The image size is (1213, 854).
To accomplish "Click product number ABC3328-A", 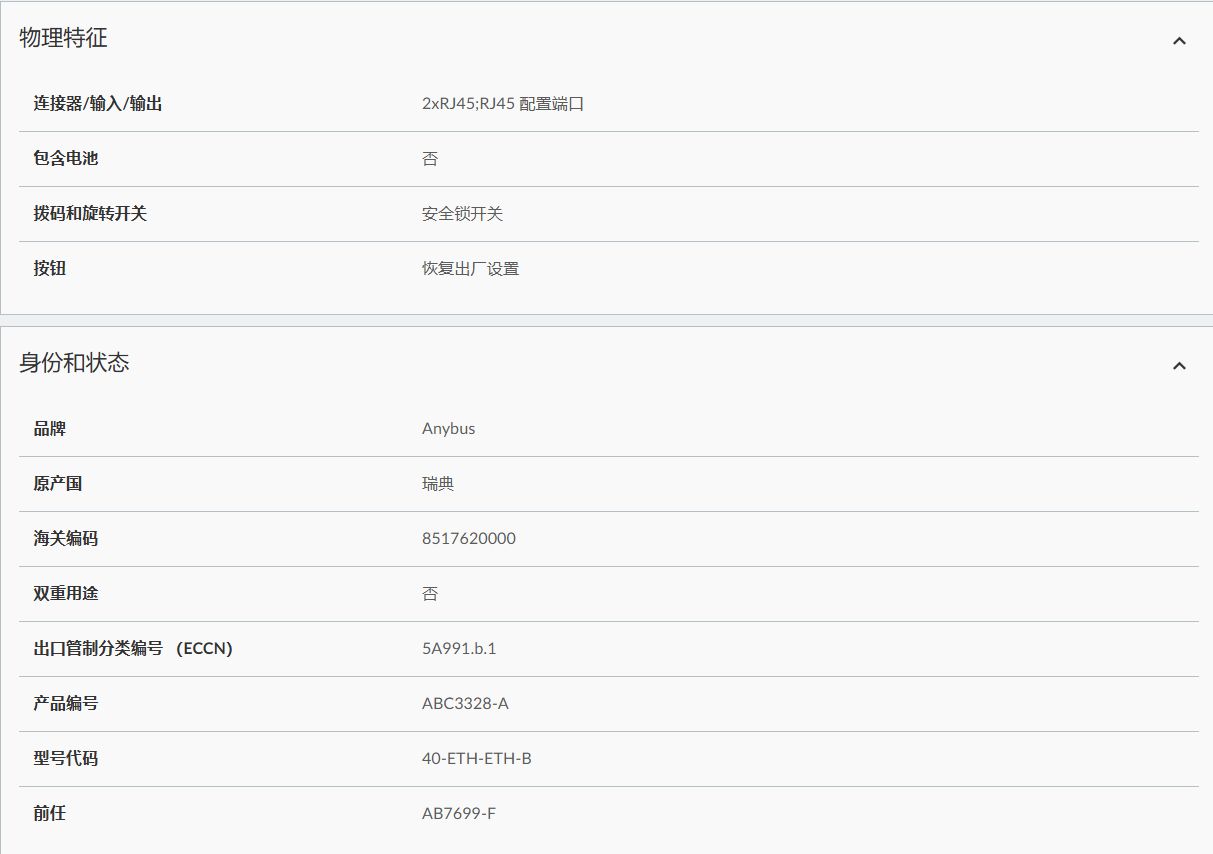I will pyautogui.click(x=465, y=703).
